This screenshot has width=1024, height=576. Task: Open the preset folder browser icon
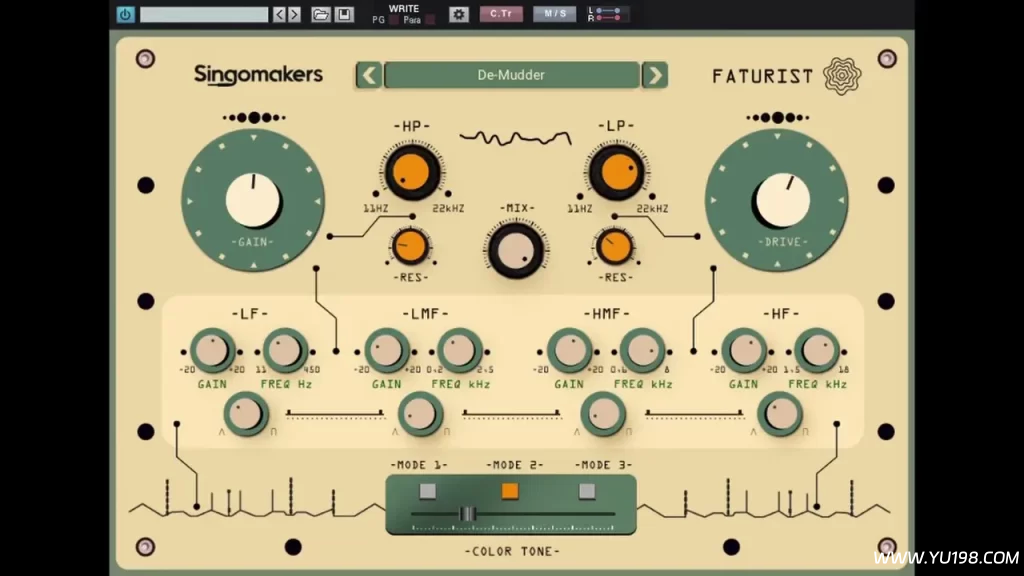point(320,14)
